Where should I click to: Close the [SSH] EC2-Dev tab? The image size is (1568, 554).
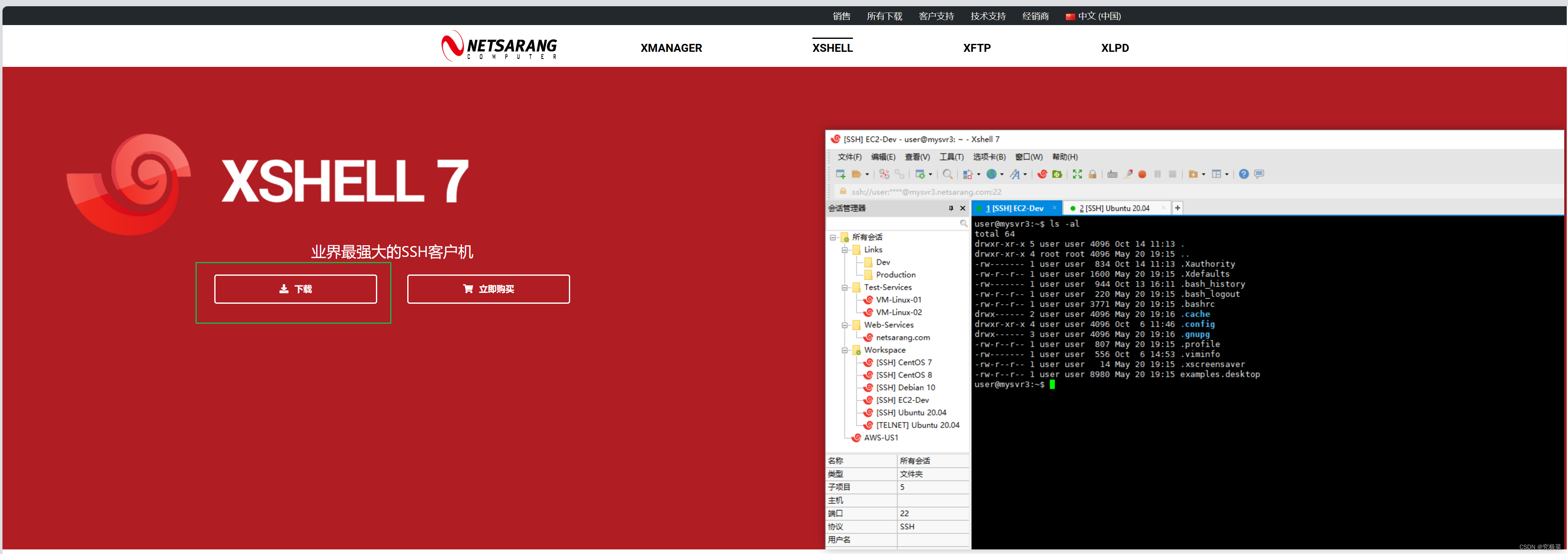click(1054, 208)
